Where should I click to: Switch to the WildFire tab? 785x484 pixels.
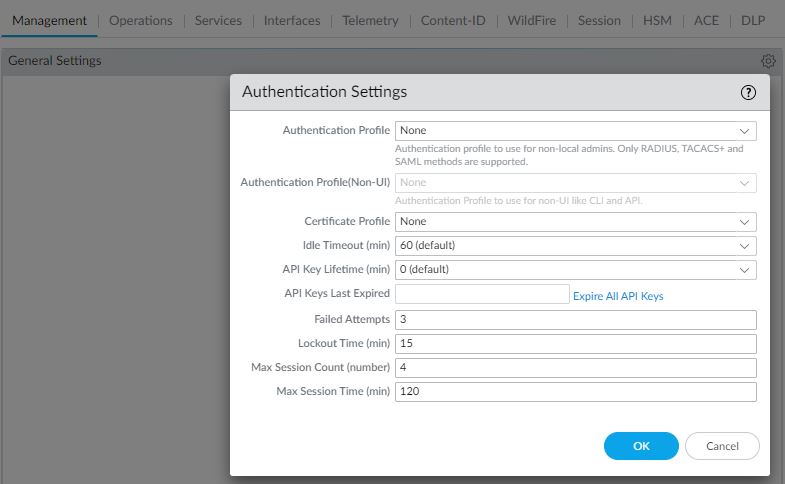534,20
